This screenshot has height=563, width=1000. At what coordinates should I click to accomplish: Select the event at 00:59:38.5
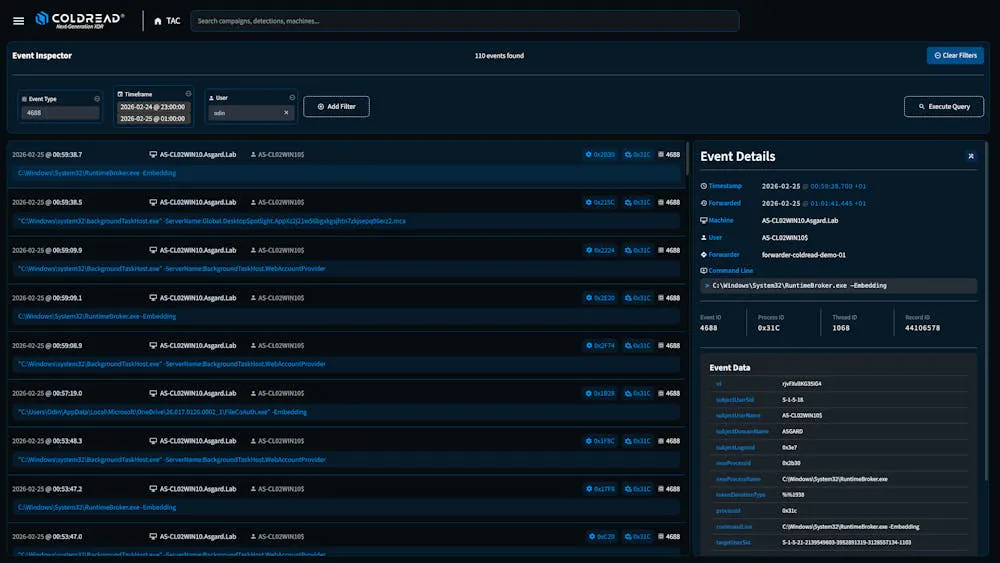(x=346, y=212)
